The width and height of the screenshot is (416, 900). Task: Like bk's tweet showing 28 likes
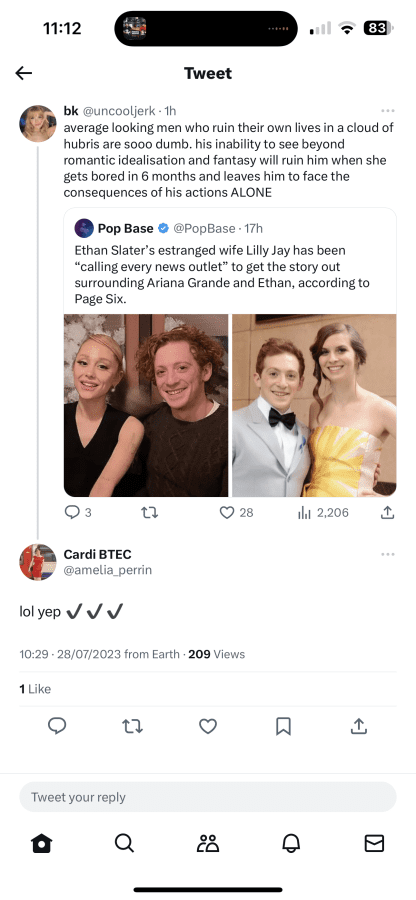click(236, 513)
